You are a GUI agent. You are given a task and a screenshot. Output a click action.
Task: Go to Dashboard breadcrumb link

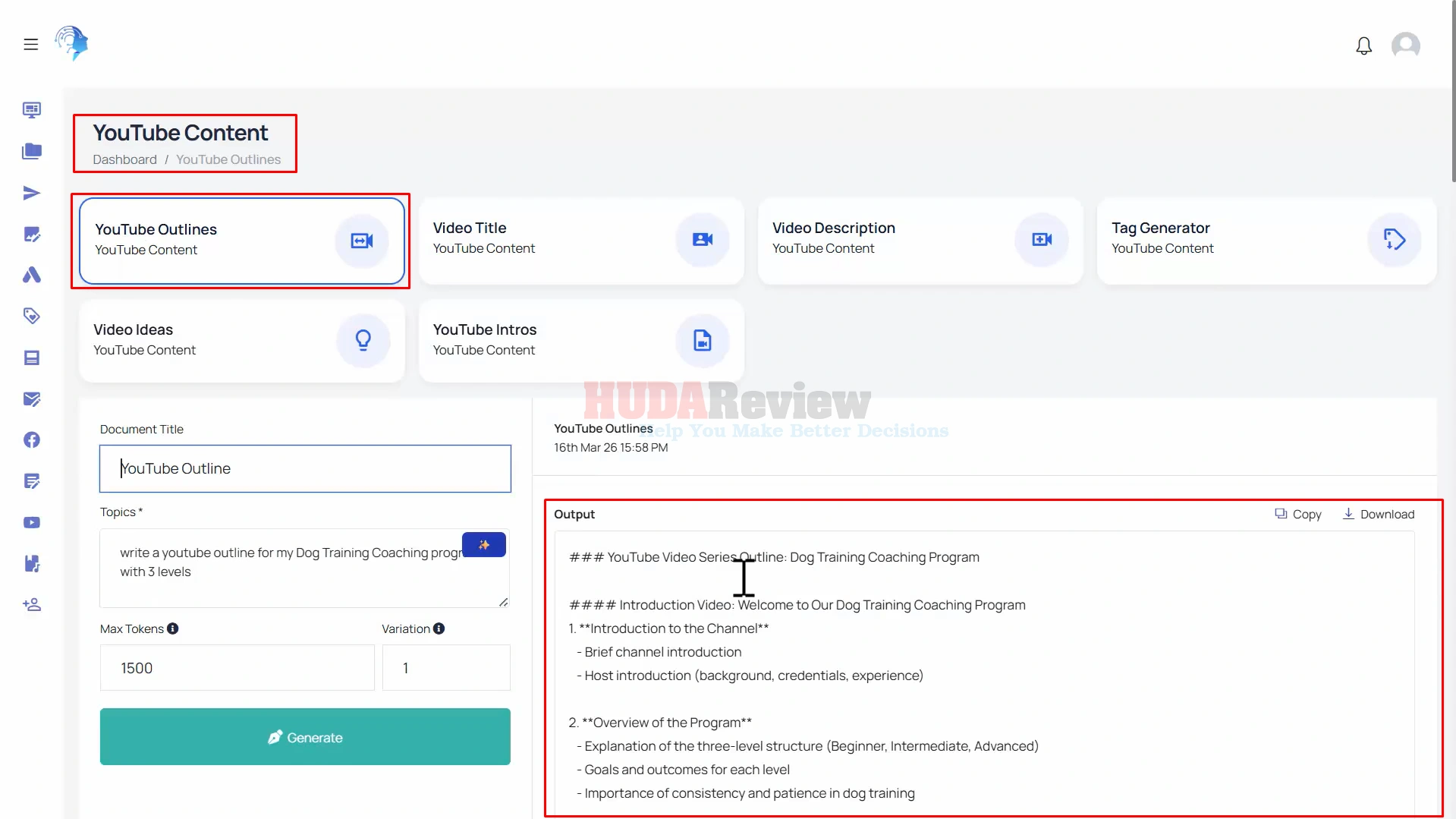tap(124, 159)
